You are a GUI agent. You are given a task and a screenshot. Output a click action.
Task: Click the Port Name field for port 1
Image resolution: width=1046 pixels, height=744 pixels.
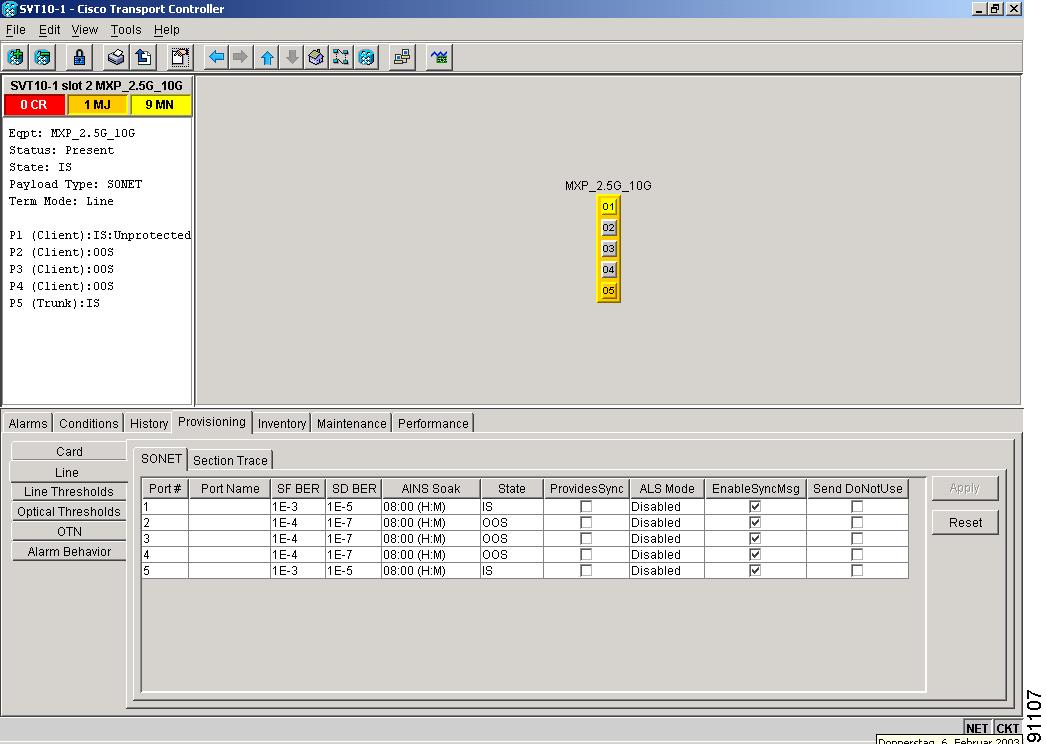click(229, 507)
